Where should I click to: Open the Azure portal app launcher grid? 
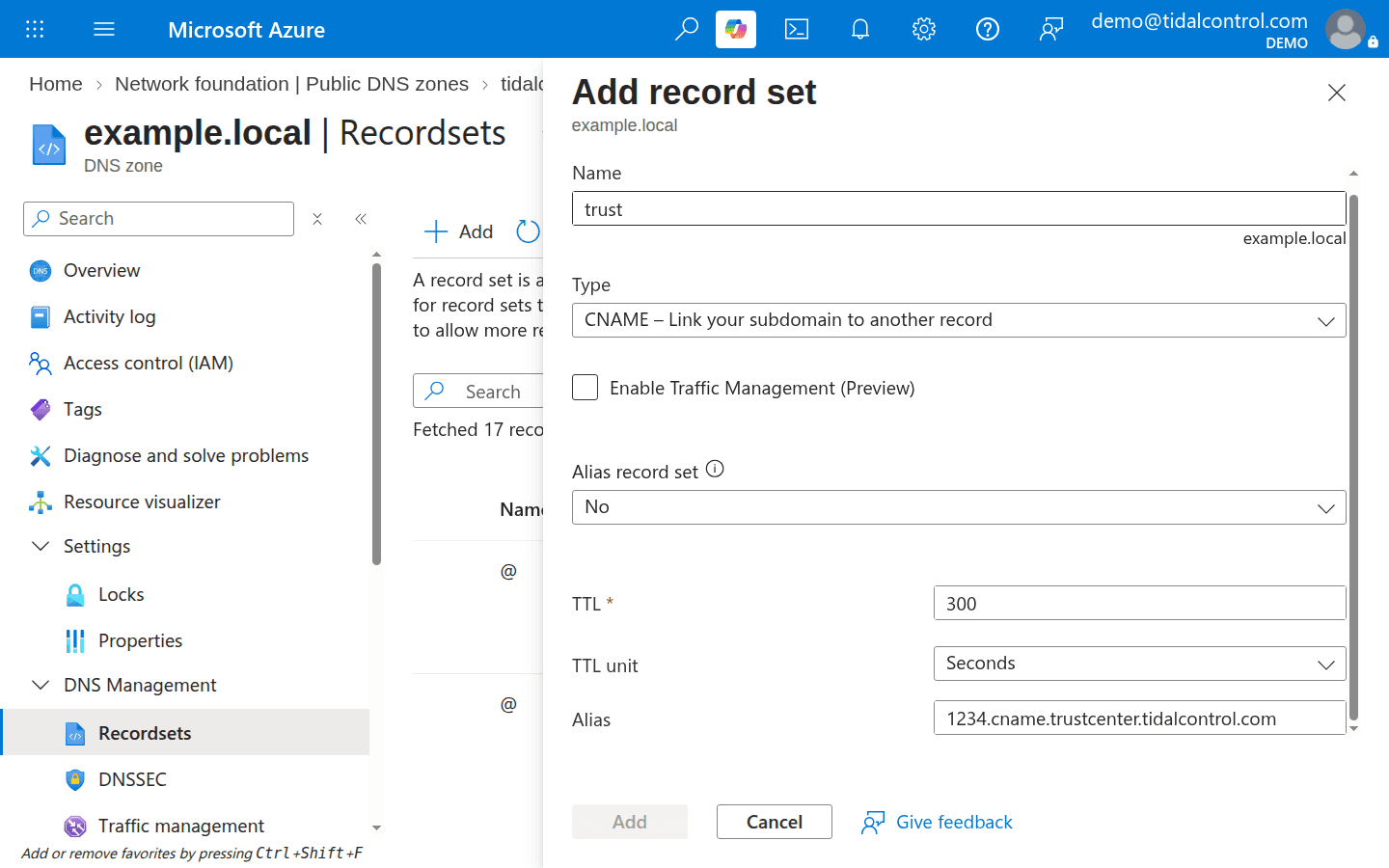35,29
